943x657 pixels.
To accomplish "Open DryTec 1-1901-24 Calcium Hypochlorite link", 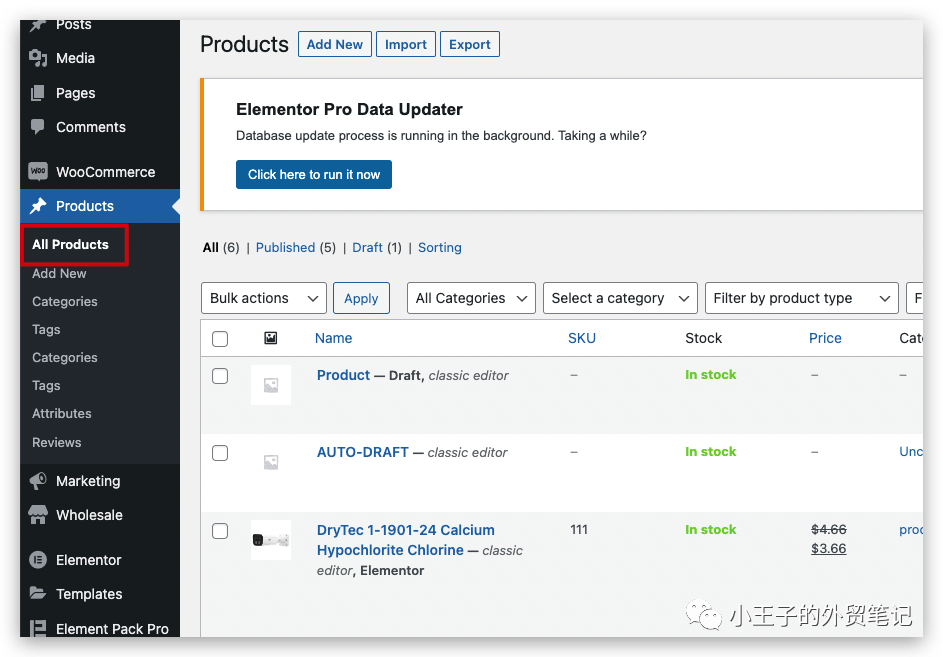I will point(406,540).
